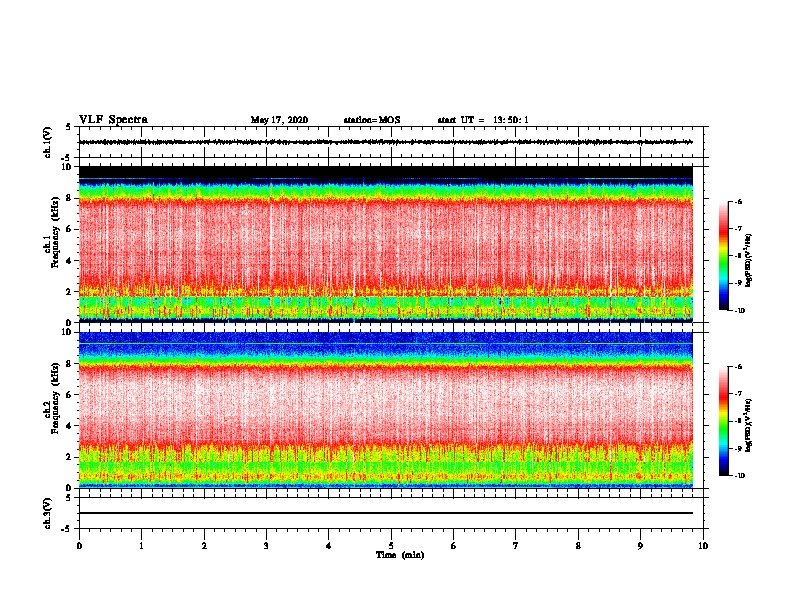Click the ch.1 voltage waveform trace
The width and height of the screenshot is (792, 612).
pyautogui.click(x=386, y=142)
